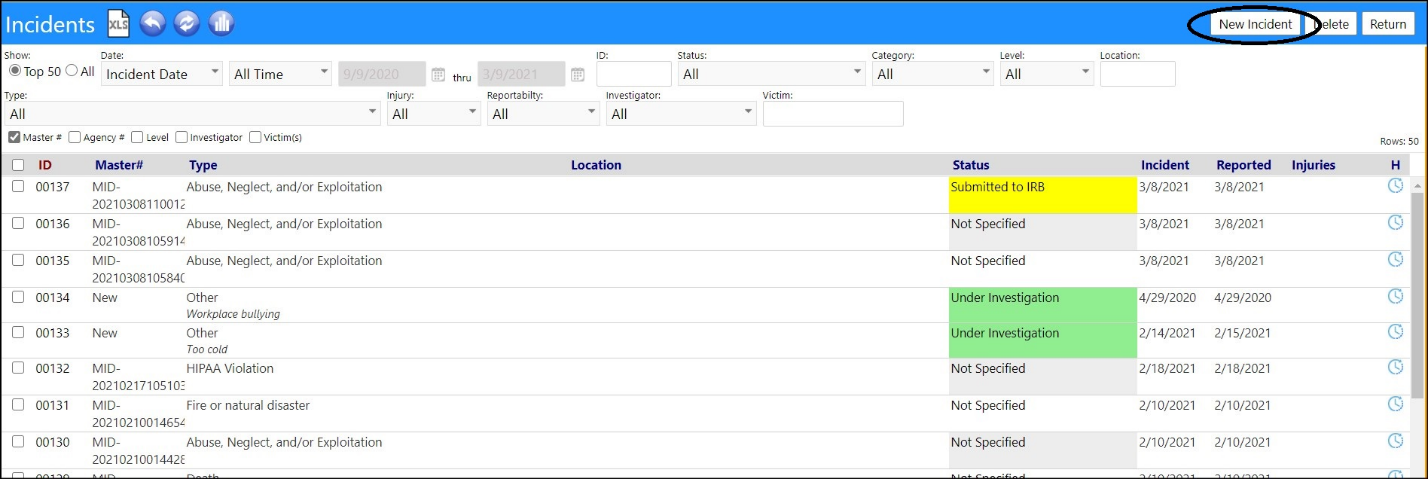
Task: Open the All Time range dropdown
Action: pyautogui.click(x=280, y=74)
